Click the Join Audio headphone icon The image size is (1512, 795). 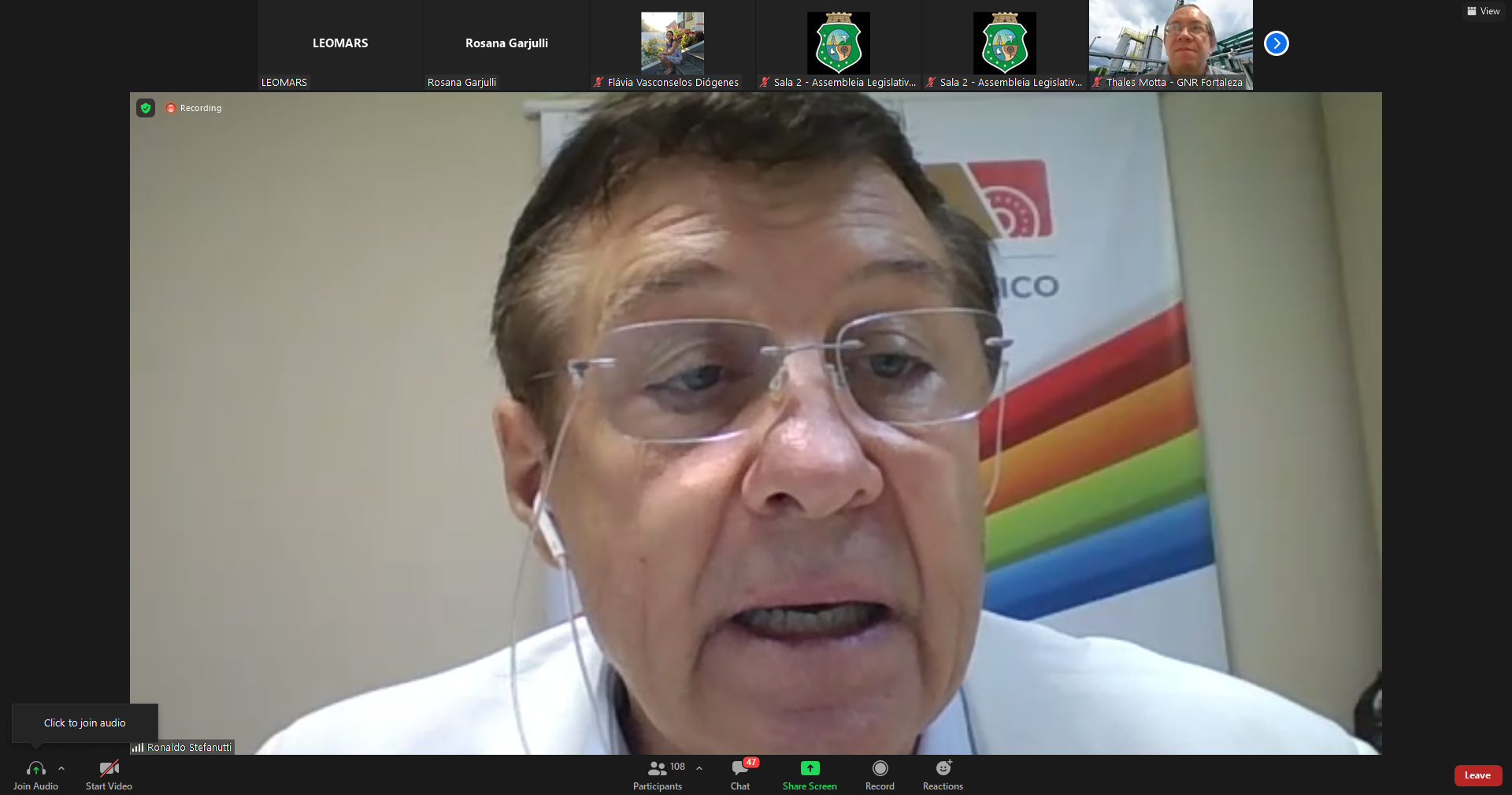pos(35,769)
